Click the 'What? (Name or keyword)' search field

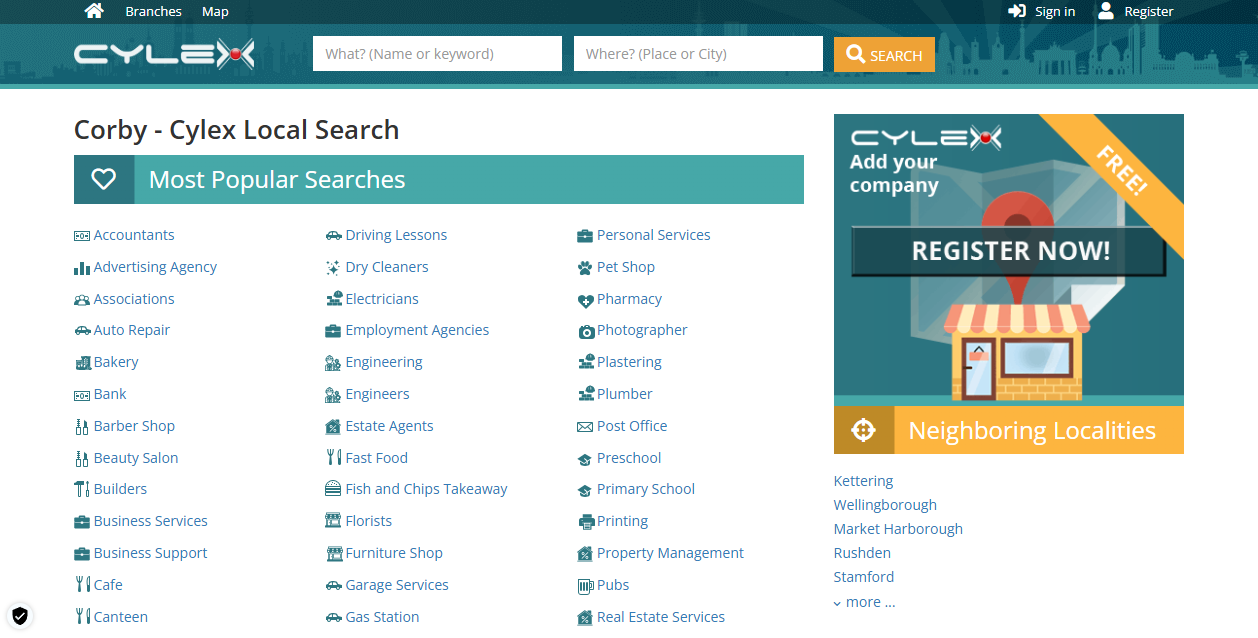[x=437, y=53]
